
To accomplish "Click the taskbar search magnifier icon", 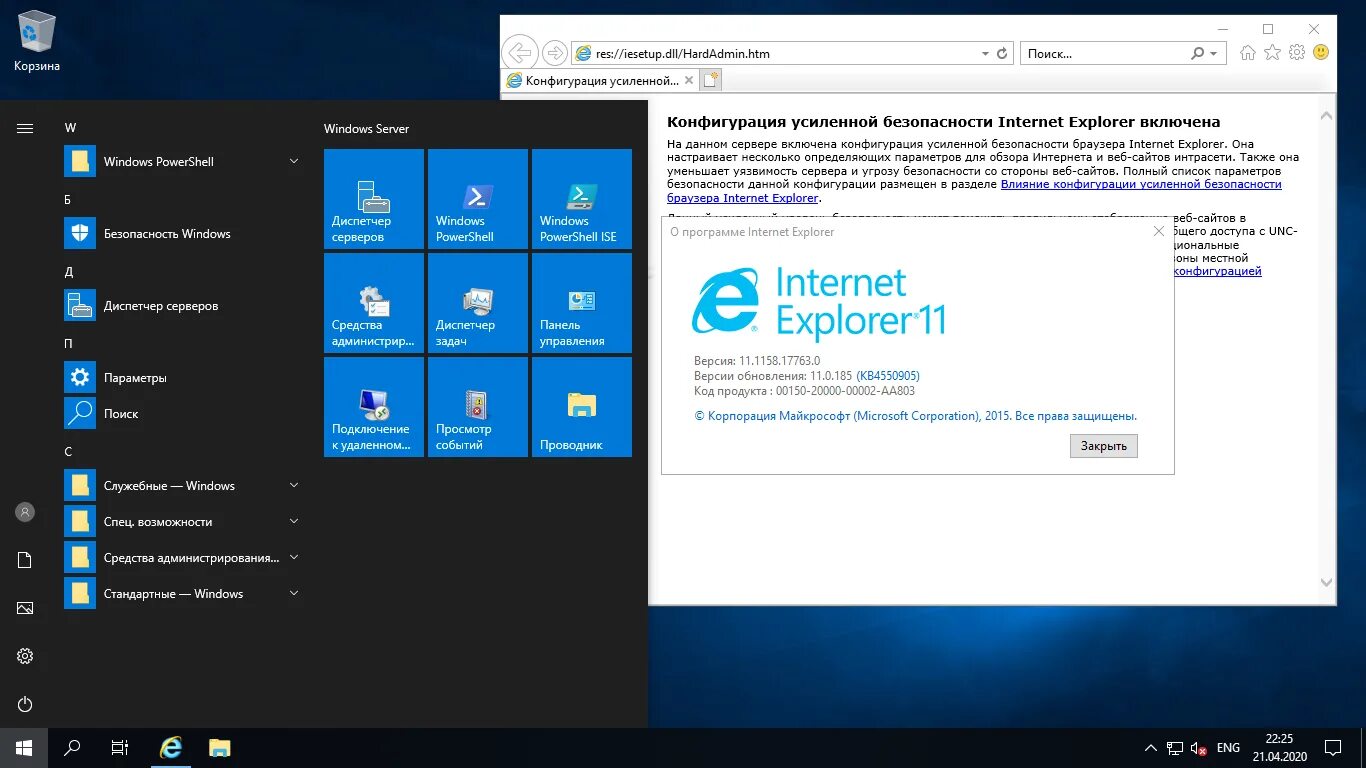I will [x=72, y=747].
